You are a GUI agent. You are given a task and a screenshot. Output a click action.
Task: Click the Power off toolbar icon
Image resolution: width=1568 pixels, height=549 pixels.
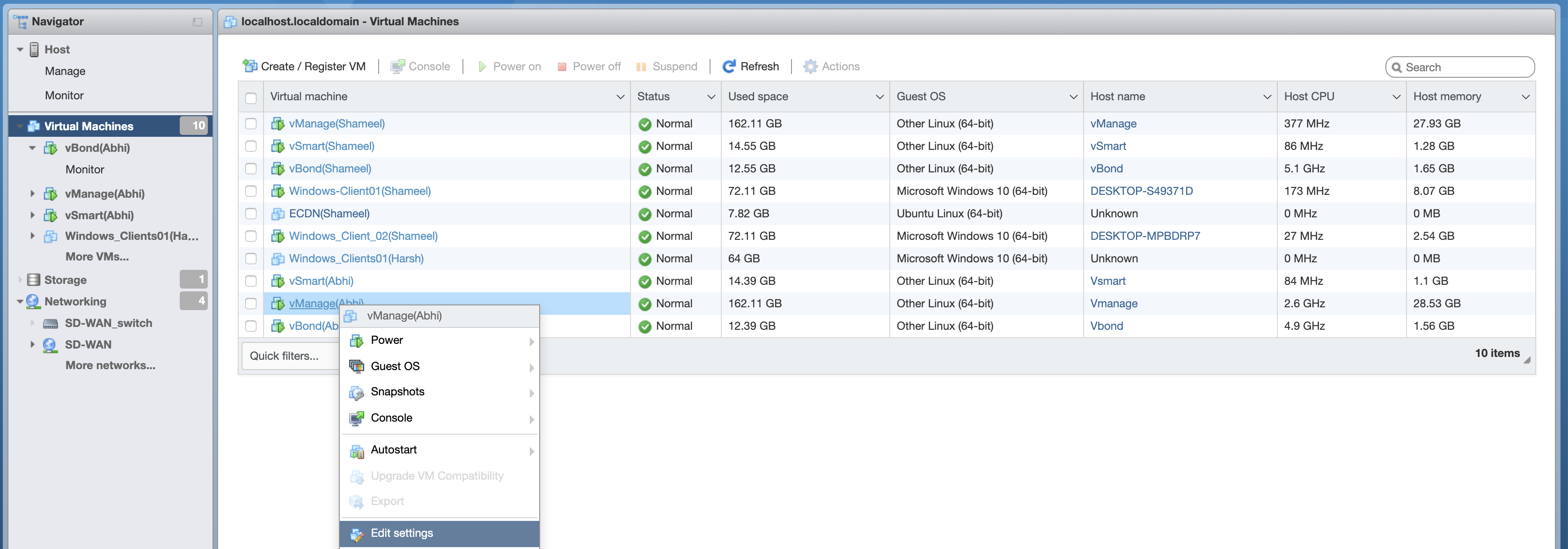coord(563,66)
